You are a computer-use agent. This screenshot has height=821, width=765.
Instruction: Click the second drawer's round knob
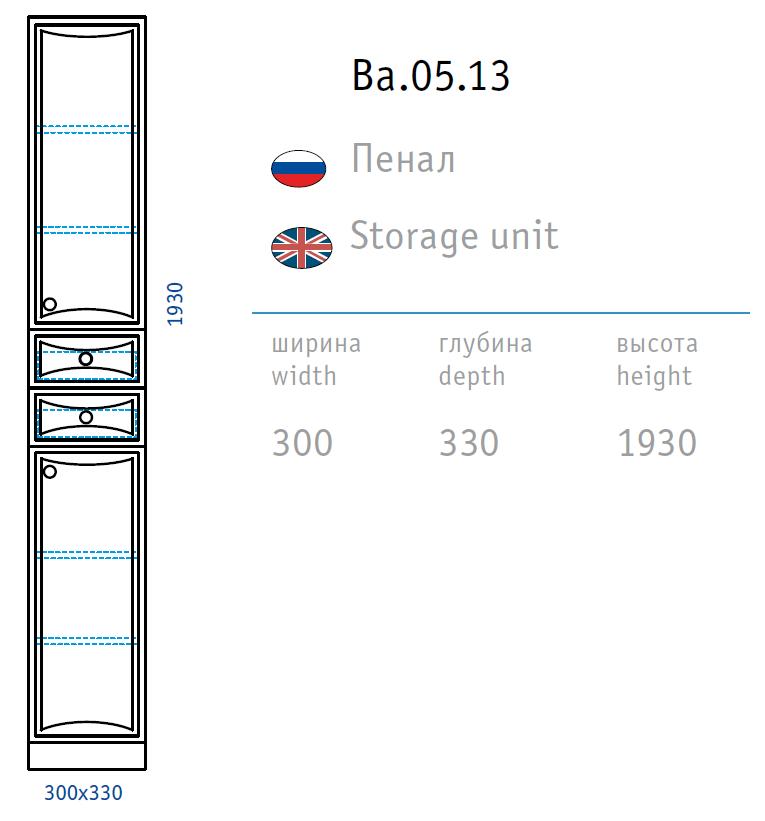click(x=86, y=416)
